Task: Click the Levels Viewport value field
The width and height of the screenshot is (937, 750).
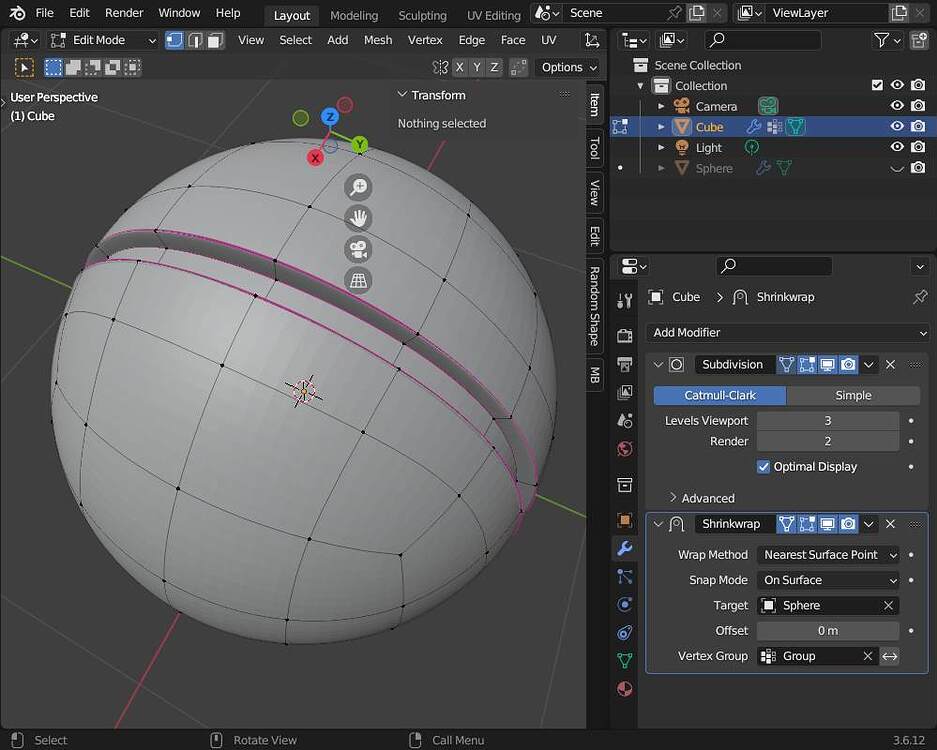Action: click(828, 421)
